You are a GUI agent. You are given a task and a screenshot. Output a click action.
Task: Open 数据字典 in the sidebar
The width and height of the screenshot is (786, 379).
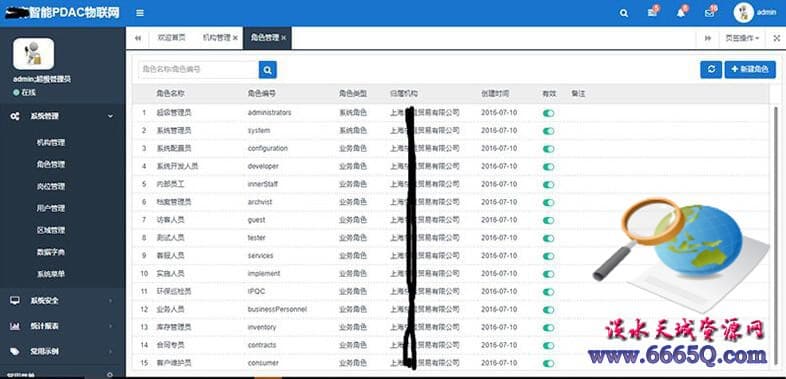coord(51,252)
